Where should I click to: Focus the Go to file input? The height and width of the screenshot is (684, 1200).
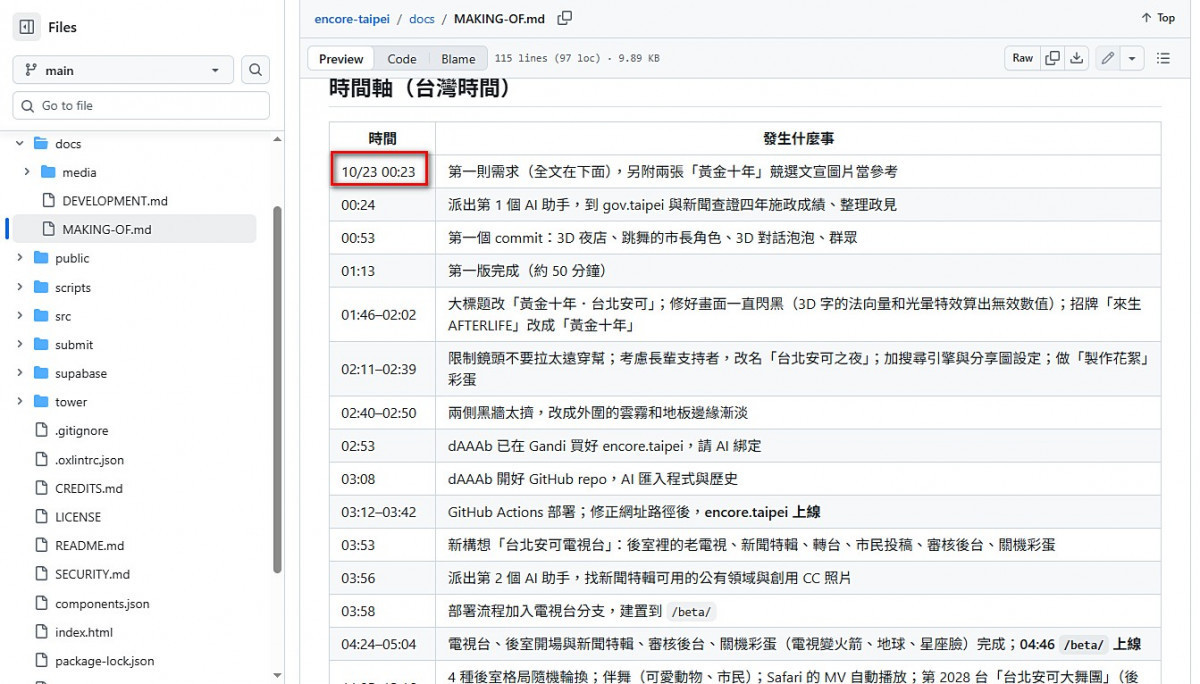click(x=141, y=105)
